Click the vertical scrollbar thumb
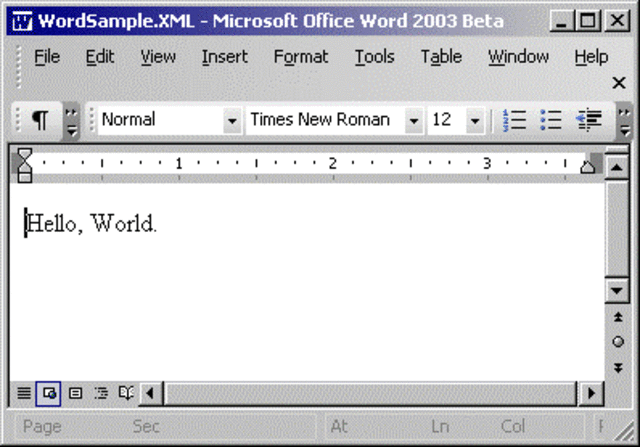The width and height of the screenshot is (640, 447). 617,229
